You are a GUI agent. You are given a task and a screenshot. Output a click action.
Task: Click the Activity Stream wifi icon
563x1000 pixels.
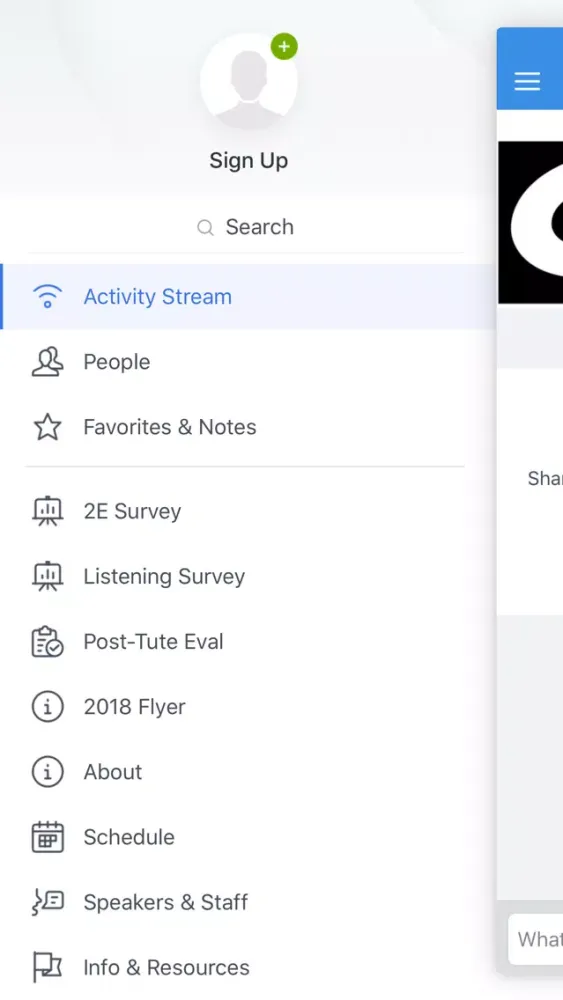tap(47, 297)
